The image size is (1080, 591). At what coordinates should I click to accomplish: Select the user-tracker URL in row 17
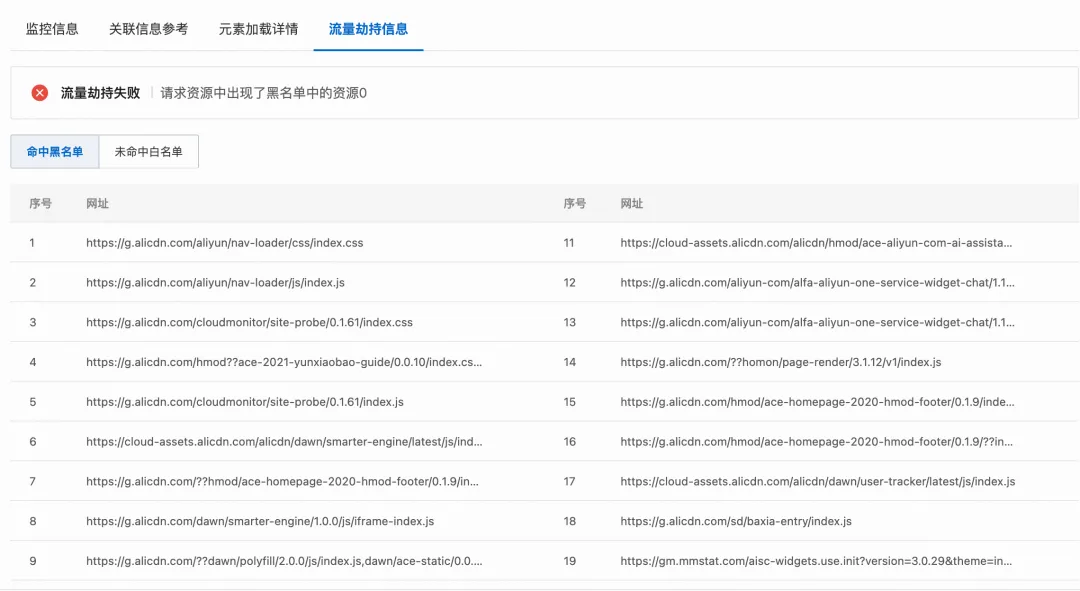click(818, 481)
